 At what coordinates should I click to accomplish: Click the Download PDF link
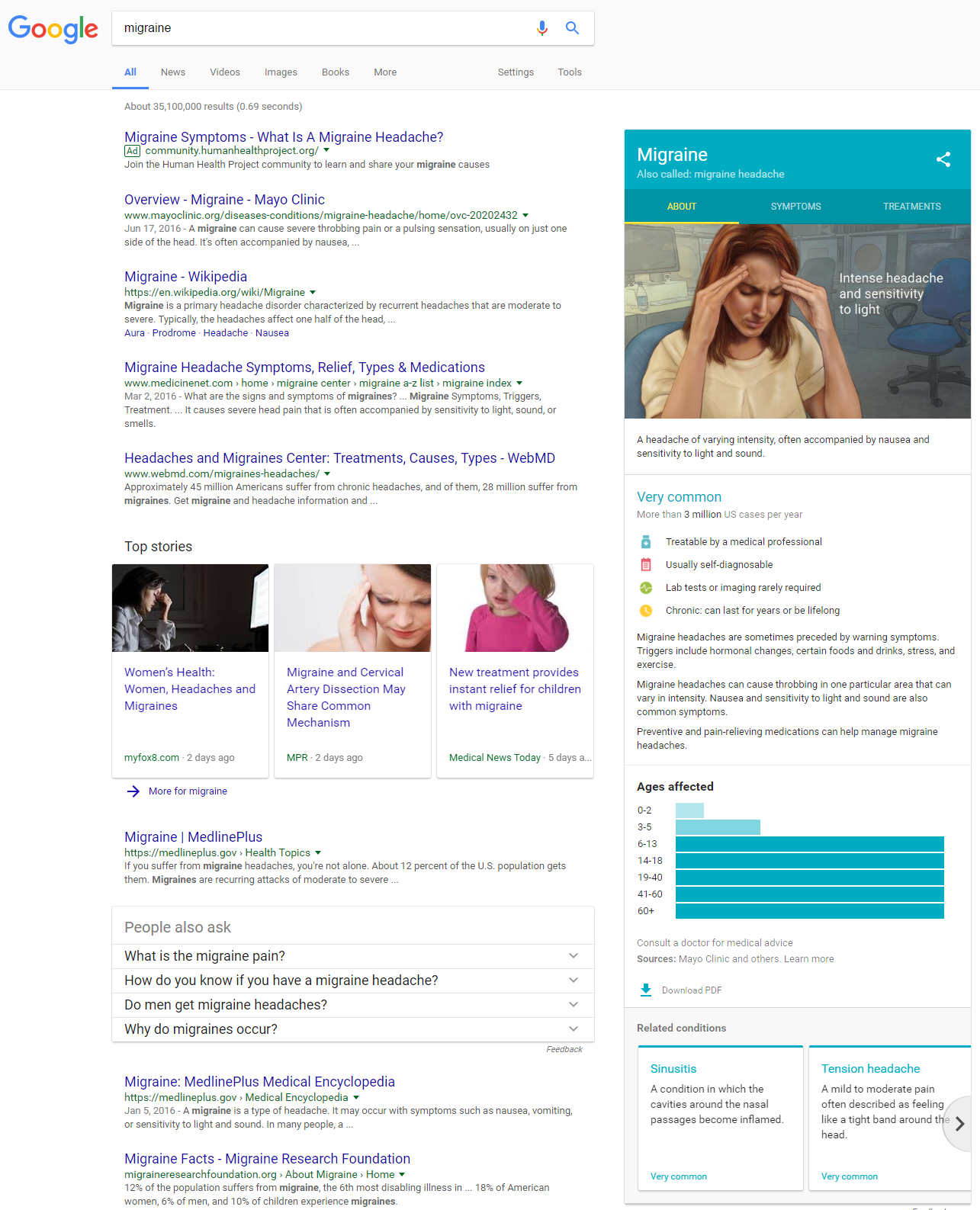coord(692,990)
